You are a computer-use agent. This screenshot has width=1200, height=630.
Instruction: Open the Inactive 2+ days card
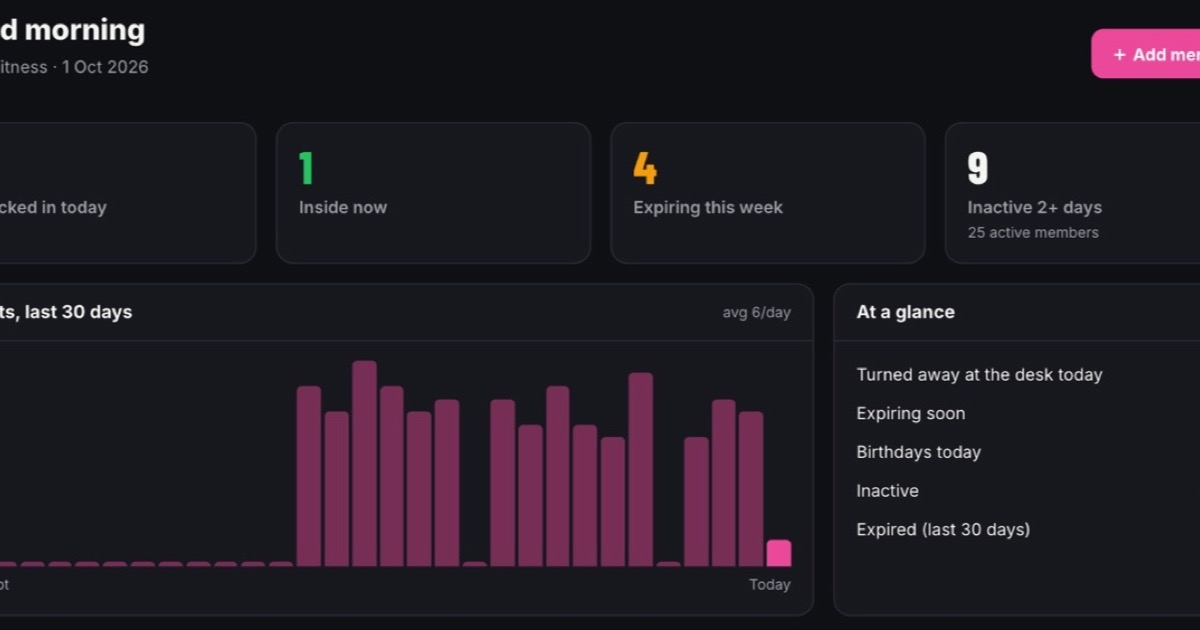tap(1072, 193)
